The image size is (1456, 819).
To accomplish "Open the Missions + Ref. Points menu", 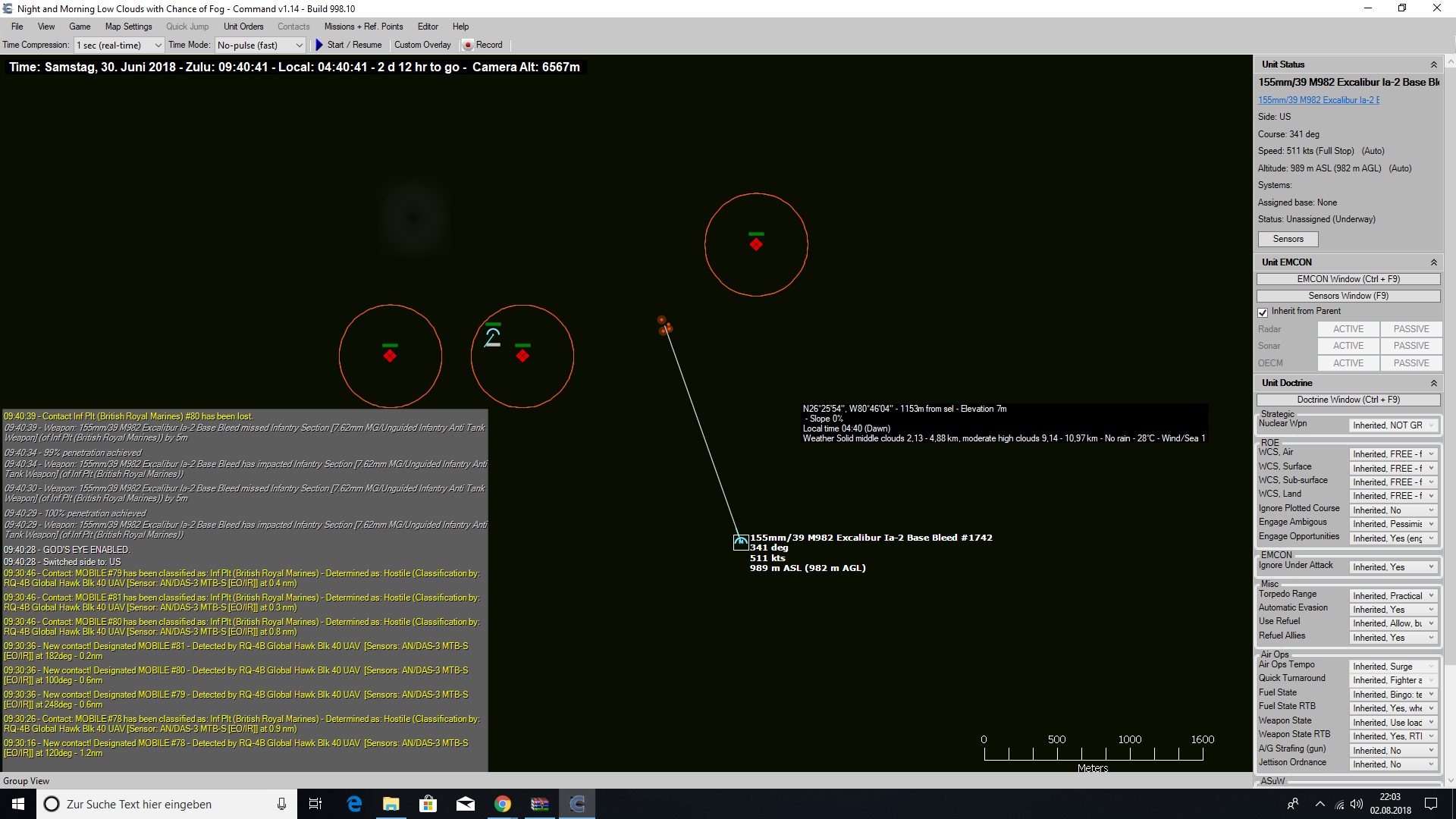I will (363, 27).
